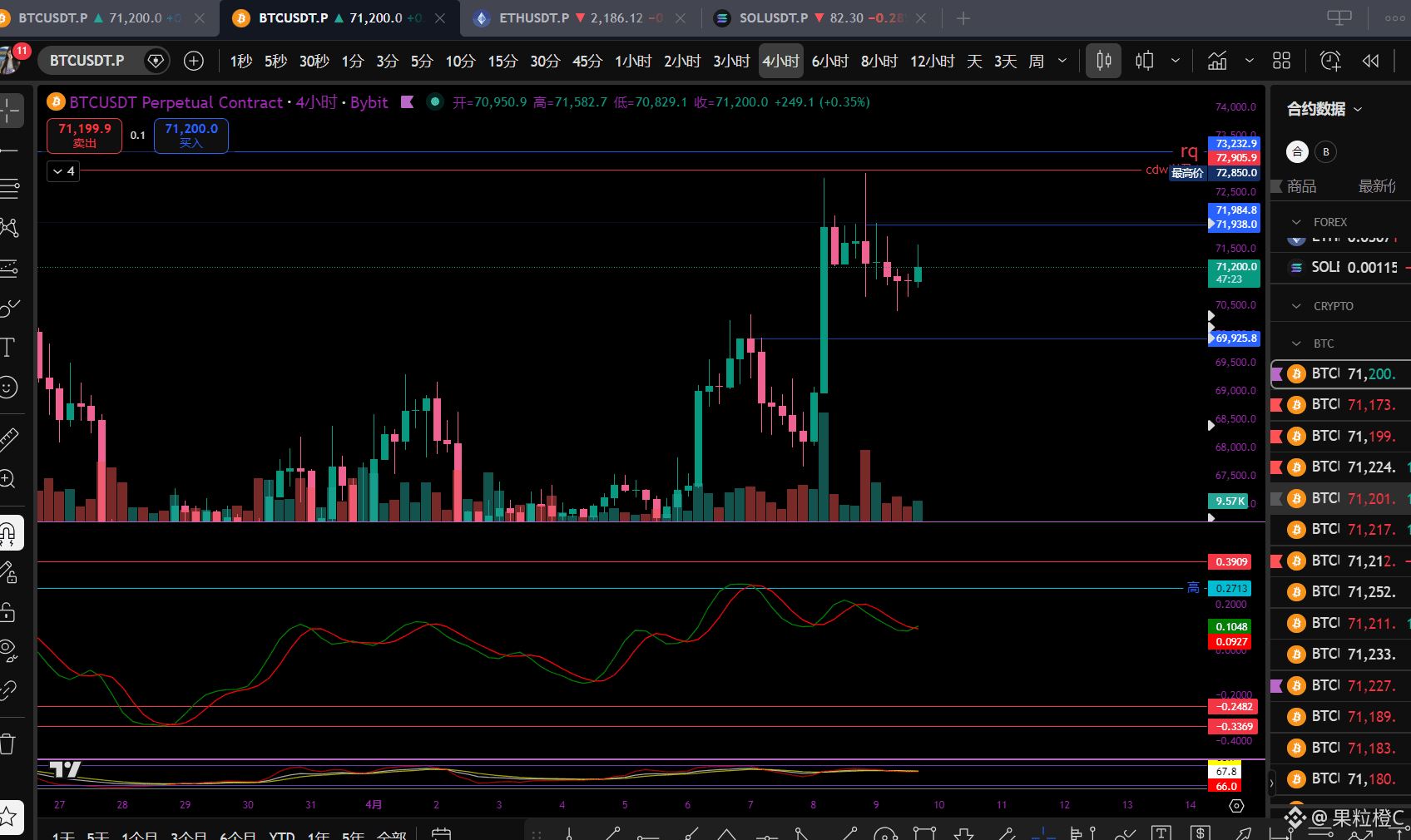
Task: Click the trash delete drawings icon
Action: 8,744
